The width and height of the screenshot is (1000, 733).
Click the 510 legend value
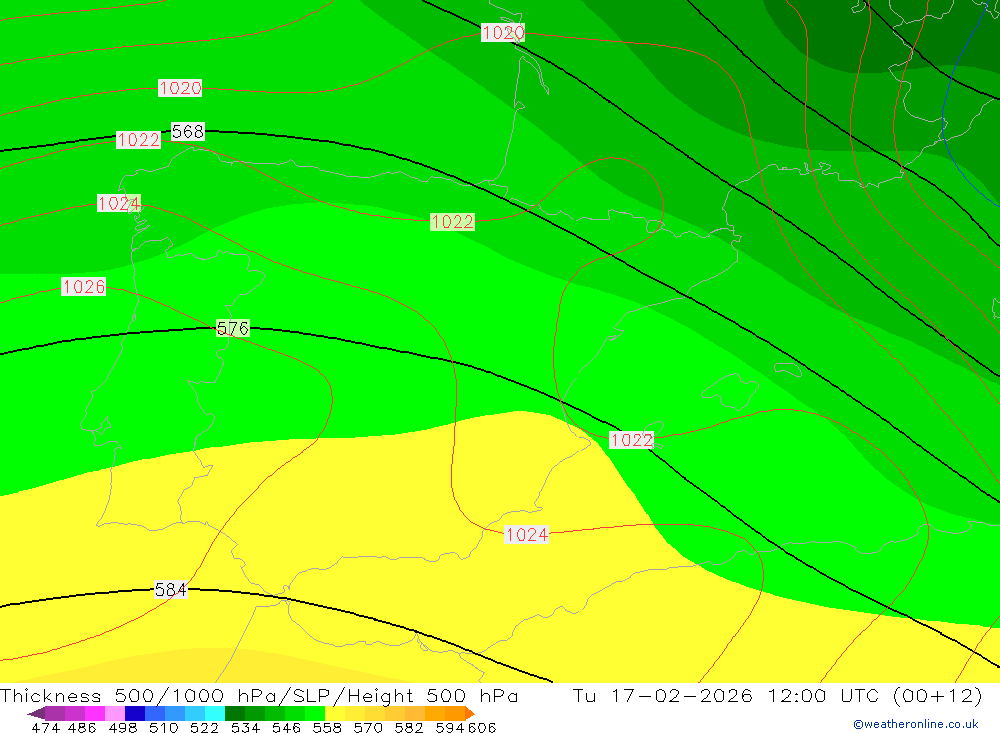coord(163,727)
